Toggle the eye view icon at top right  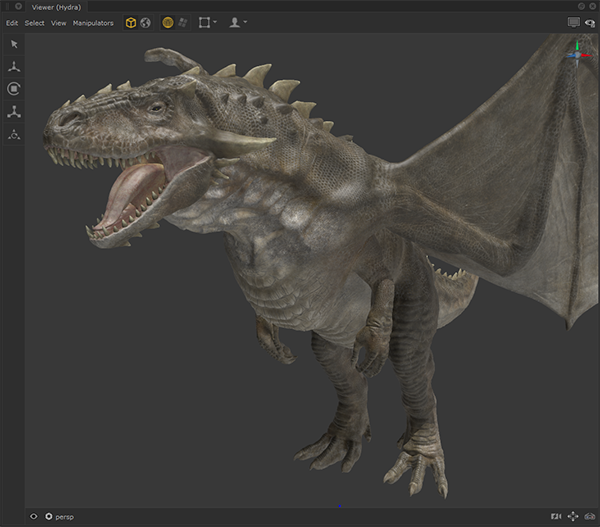(x=589, y=22)
